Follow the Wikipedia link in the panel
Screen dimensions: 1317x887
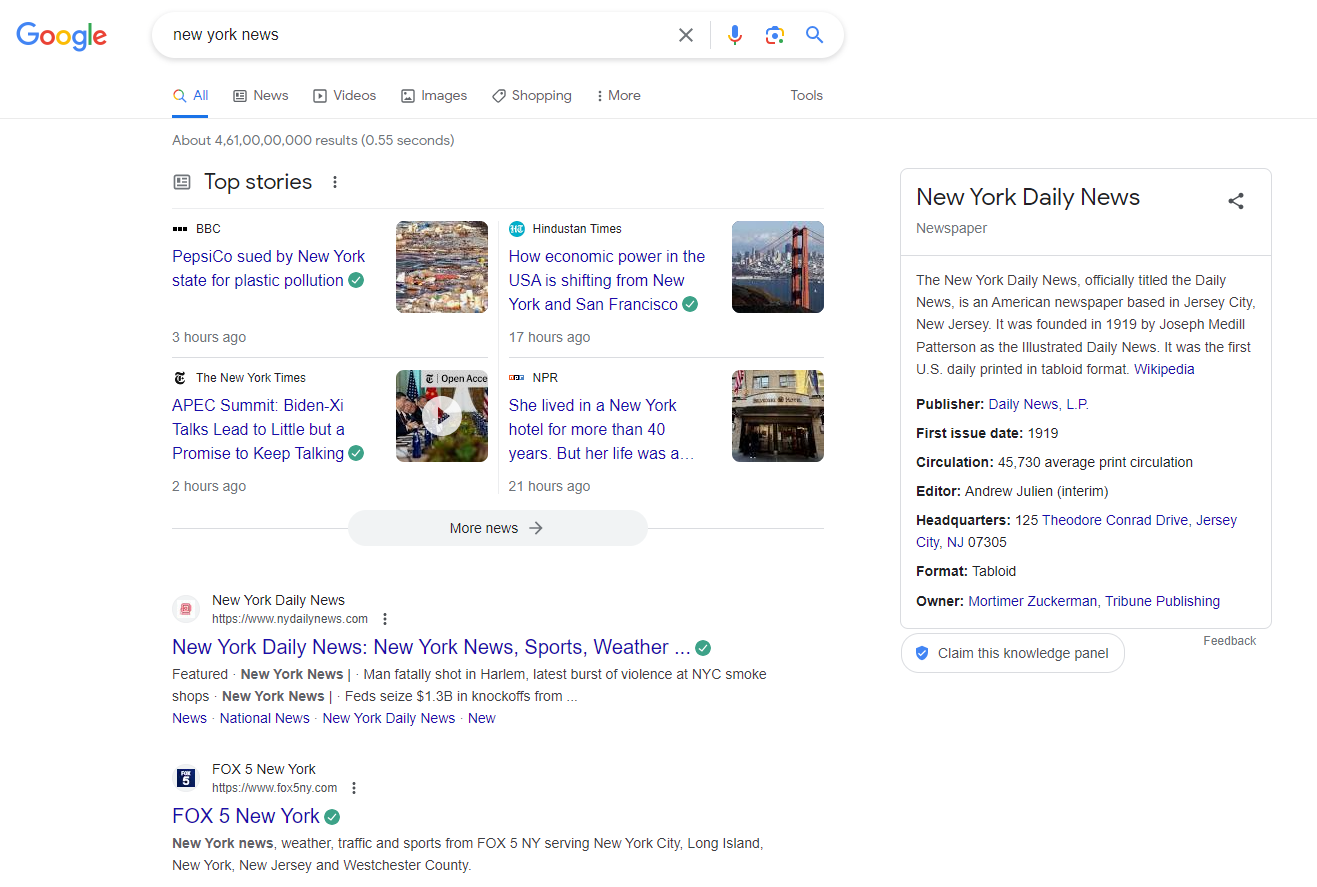pos(1164,369)
